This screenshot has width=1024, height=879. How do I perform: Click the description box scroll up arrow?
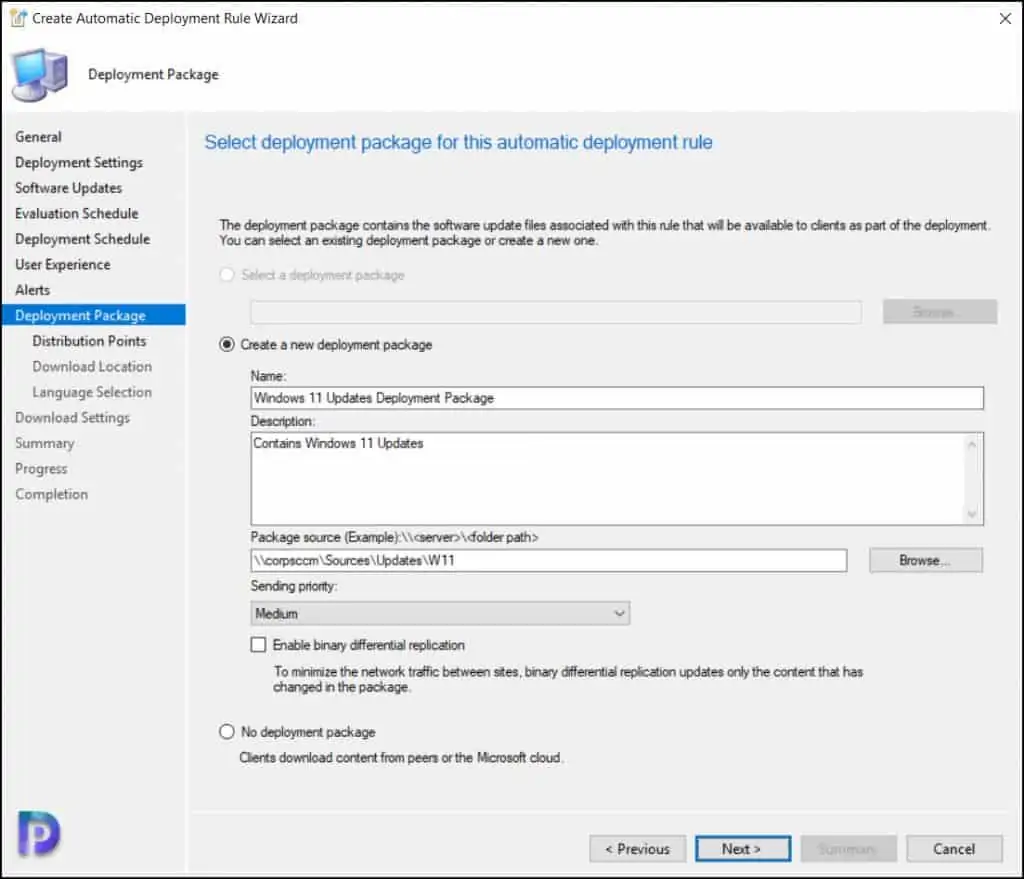(x=972, y=444)
